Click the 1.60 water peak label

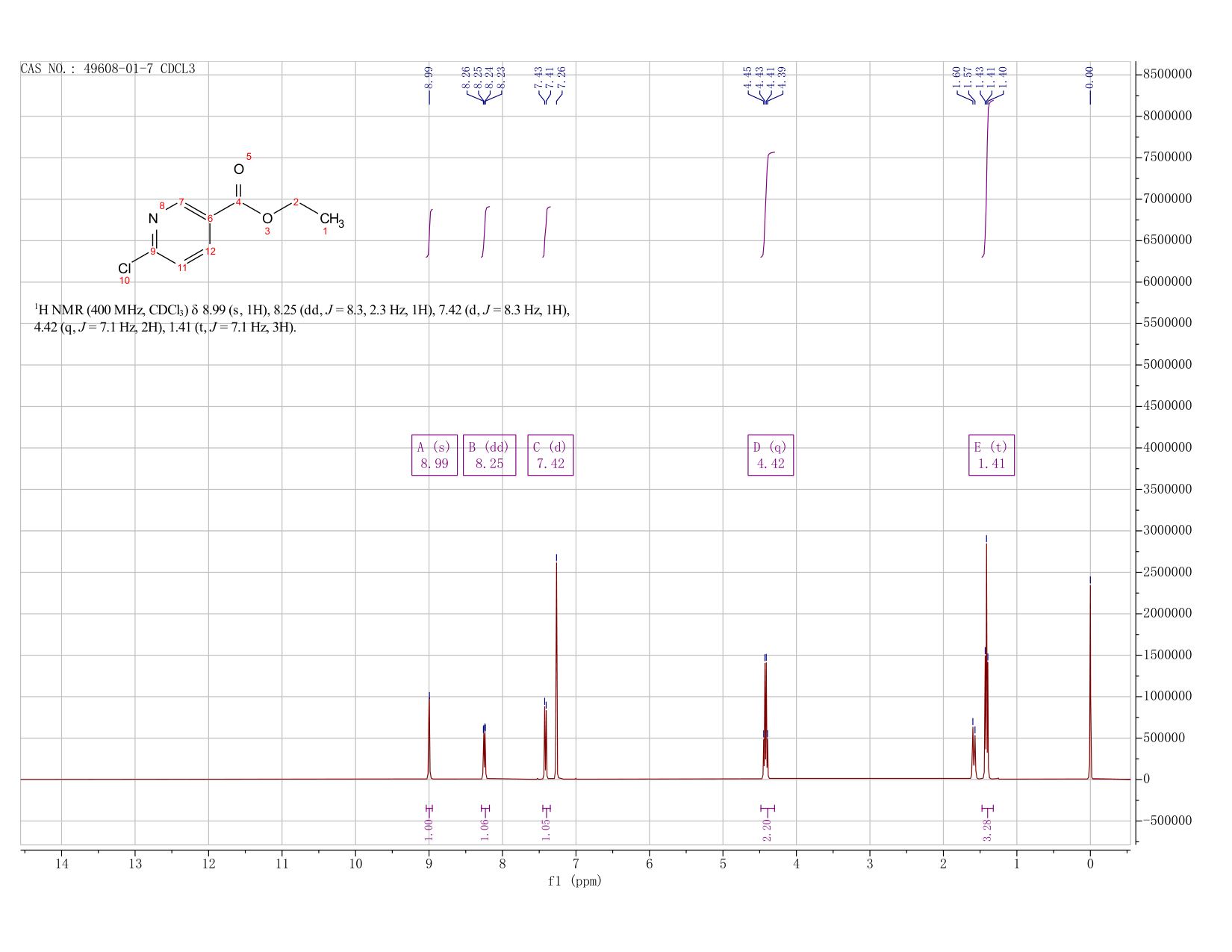(x=956, y=77)
